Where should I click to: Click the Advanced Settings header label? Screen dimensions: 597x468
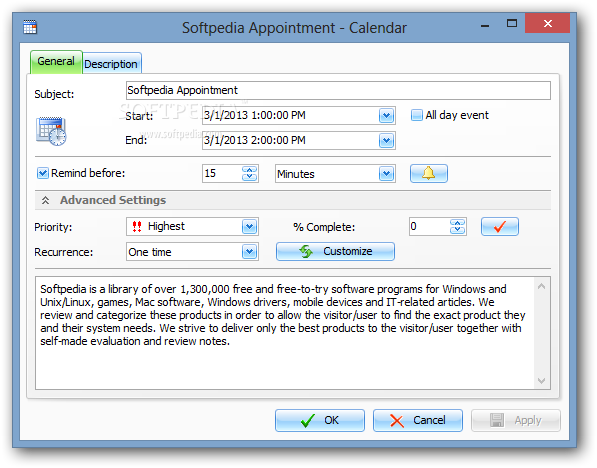click(x=113, y=200)
